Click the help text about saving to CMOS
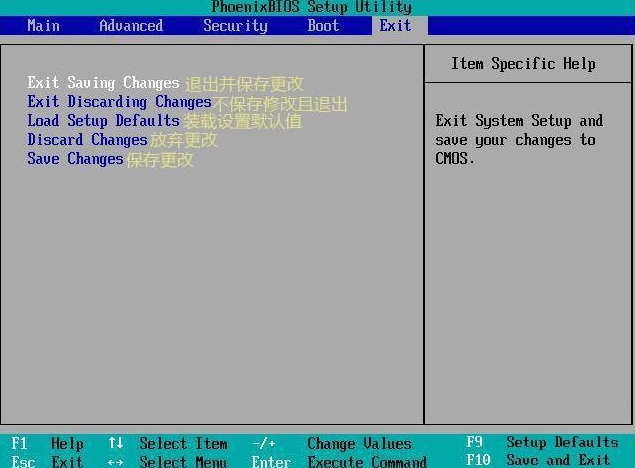Screen dimensions: 635x468 coord(519,139)
